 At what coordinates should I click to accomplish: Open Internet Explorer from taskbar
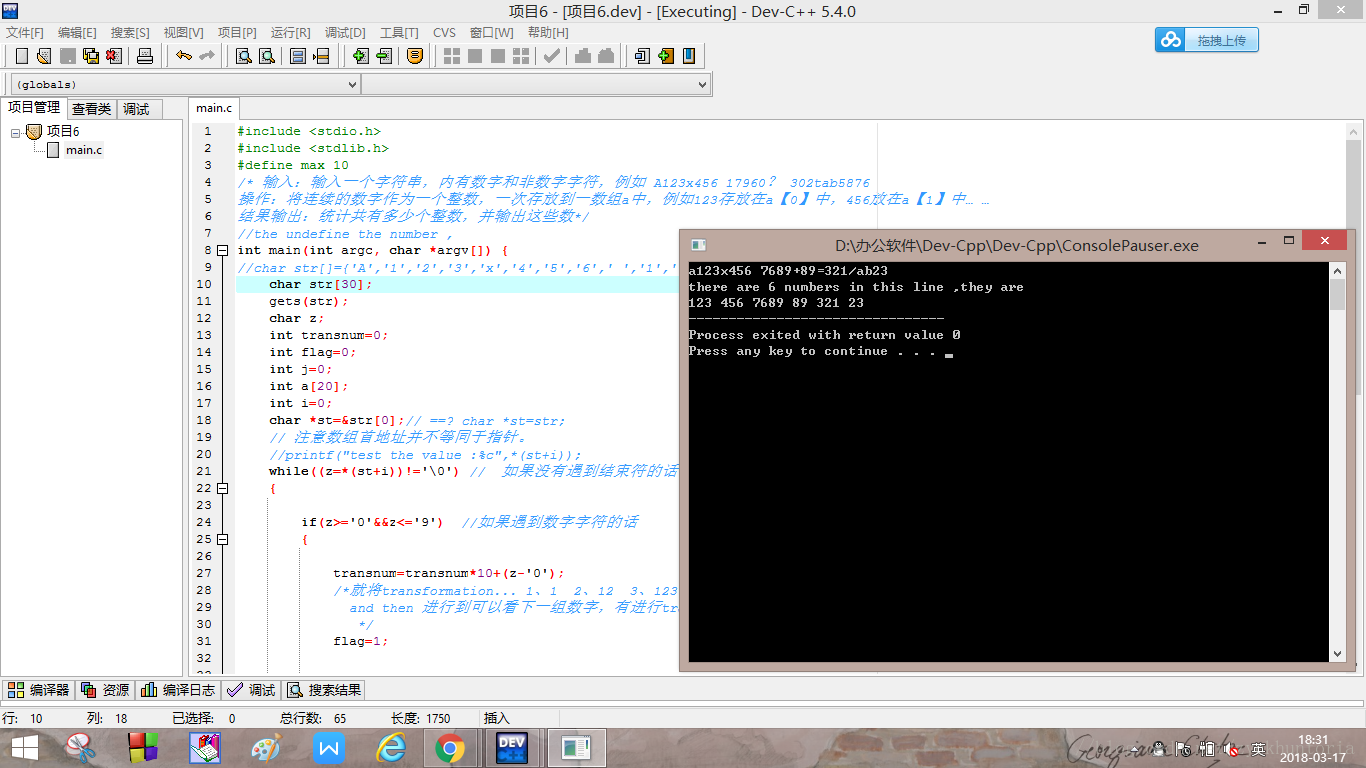tap(390, 747)
